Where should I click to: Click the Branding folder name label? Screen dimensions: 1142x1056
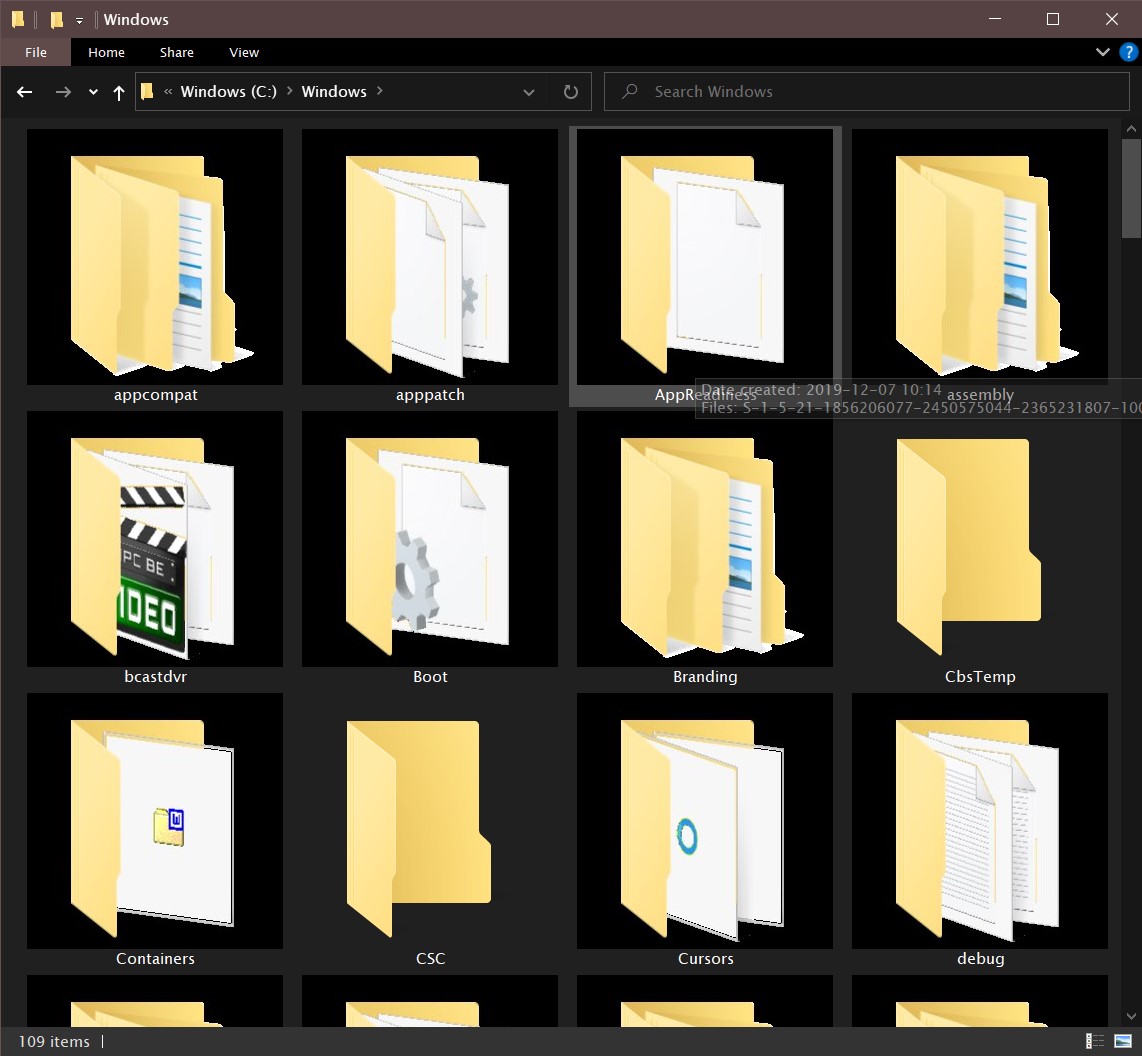[x=705, y=677]
